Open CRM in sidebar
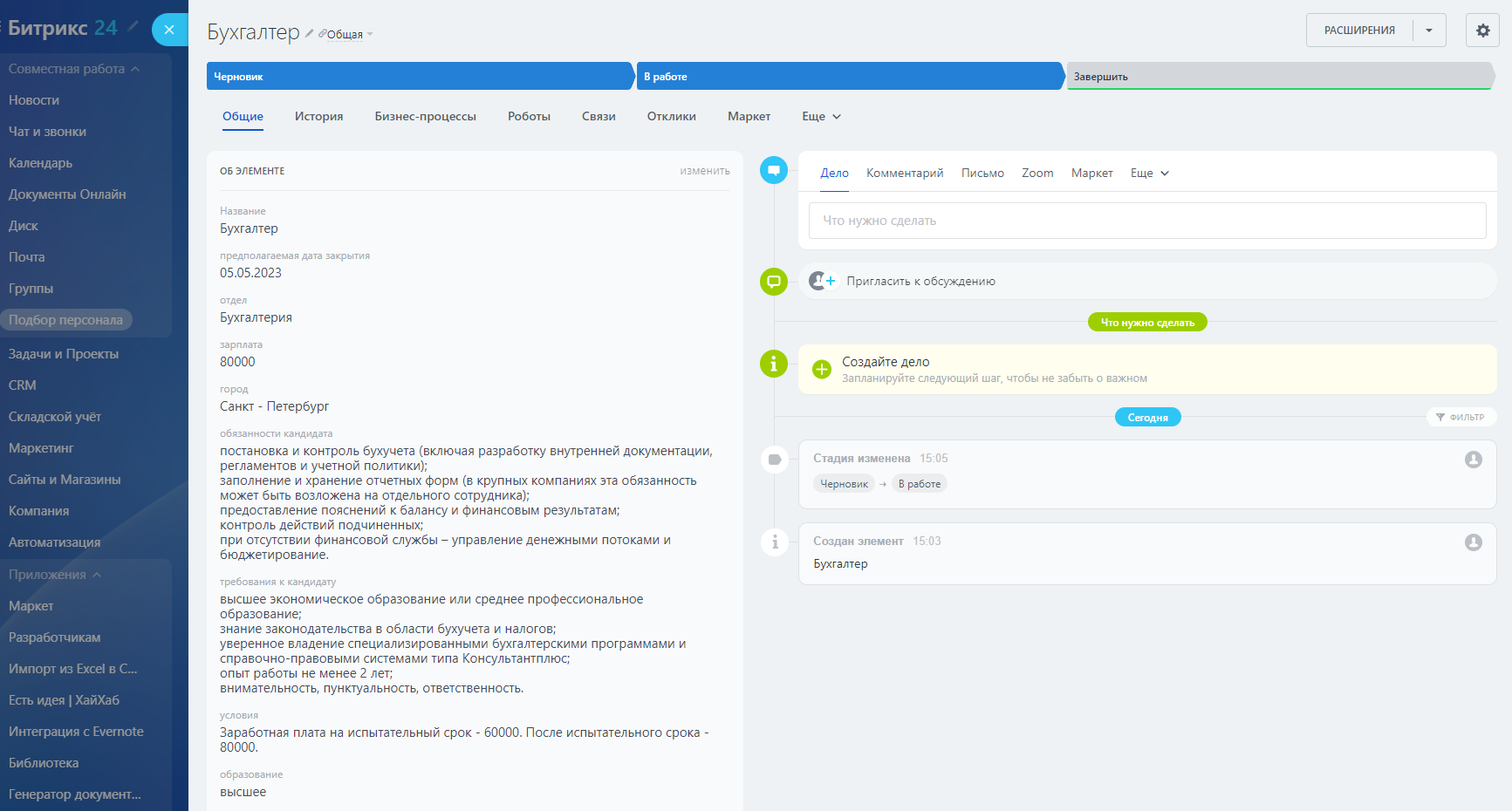Image resolution: width=1512 pixels, height=811 pixels. tap(23, 385)
